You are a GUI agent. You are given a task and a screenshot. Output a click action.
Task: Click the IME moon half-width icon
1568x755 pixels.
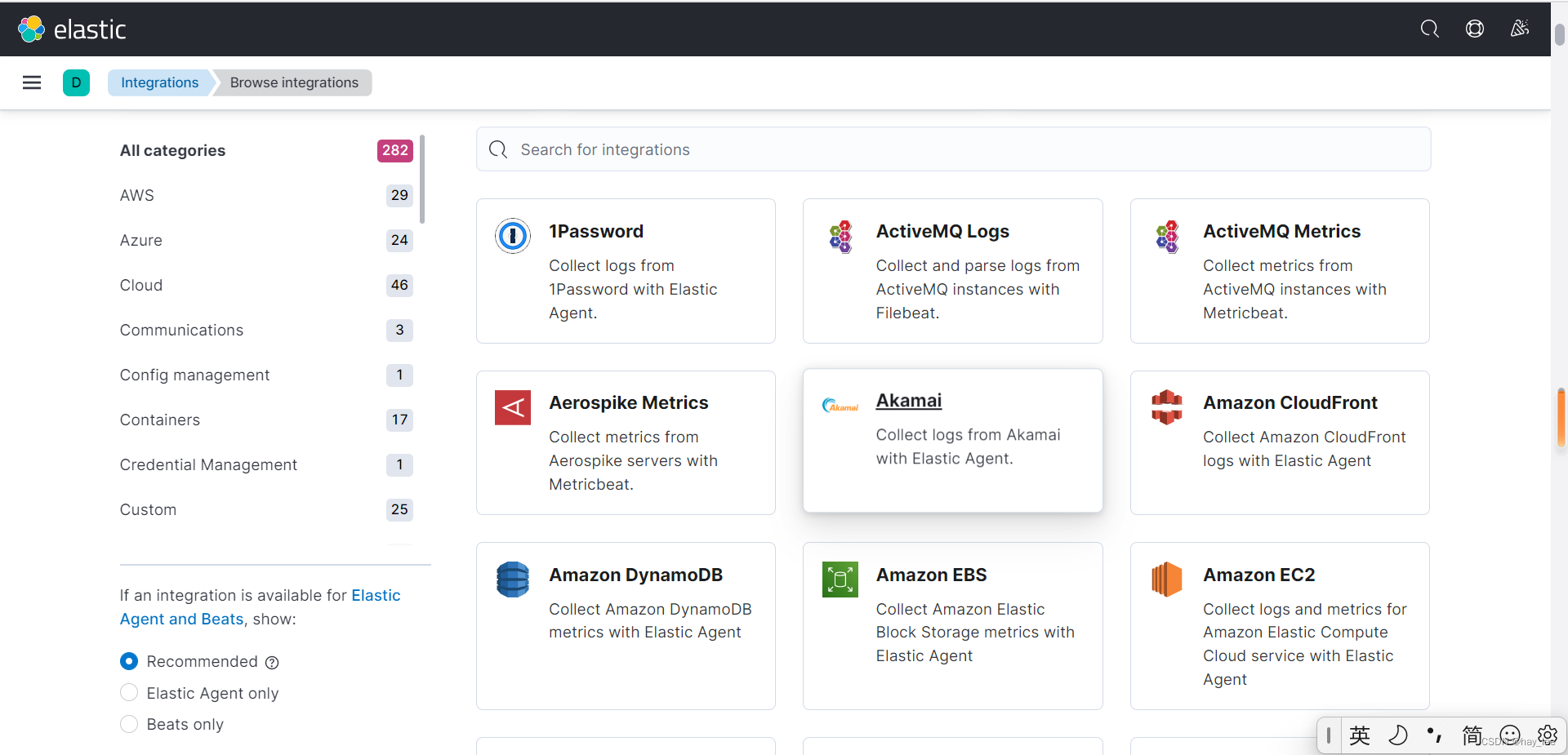tap(1397, 735)
